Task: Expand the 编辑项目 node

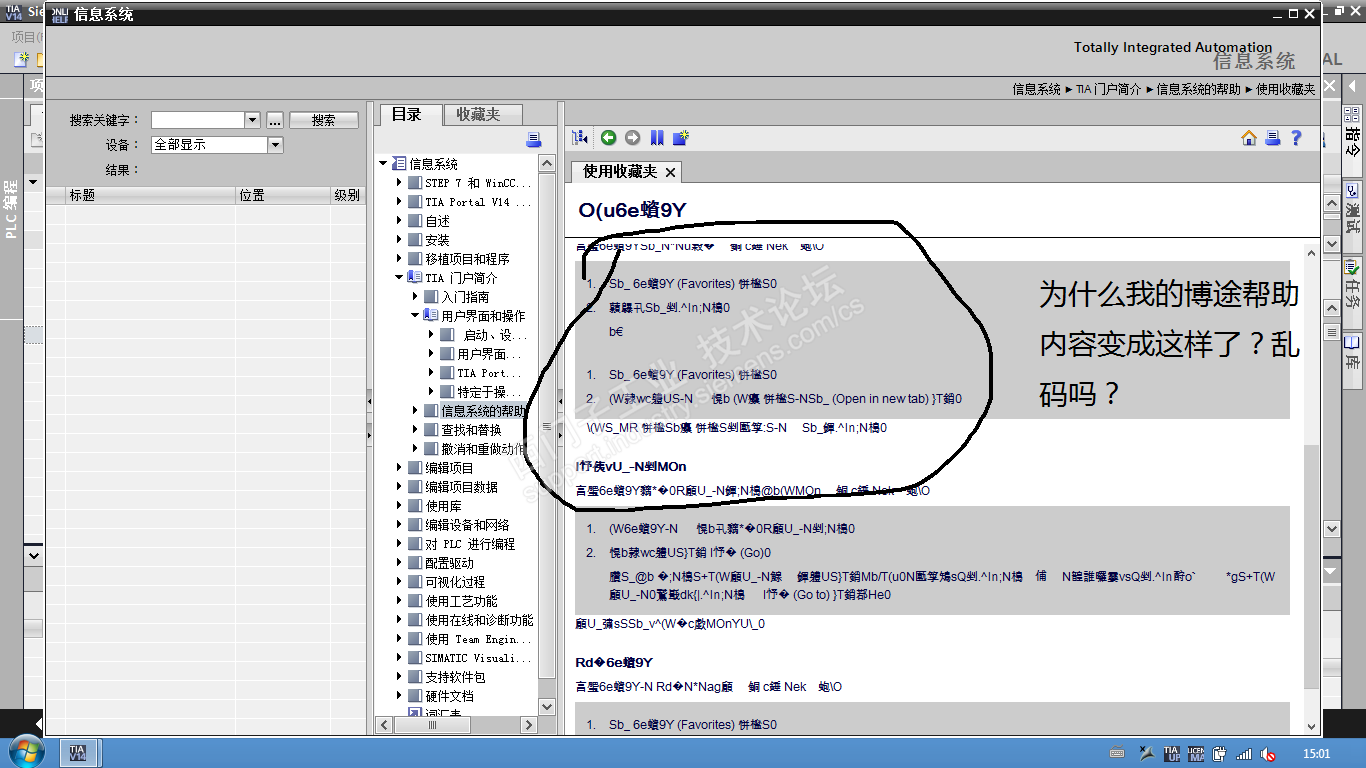Action: pos(399,468)
